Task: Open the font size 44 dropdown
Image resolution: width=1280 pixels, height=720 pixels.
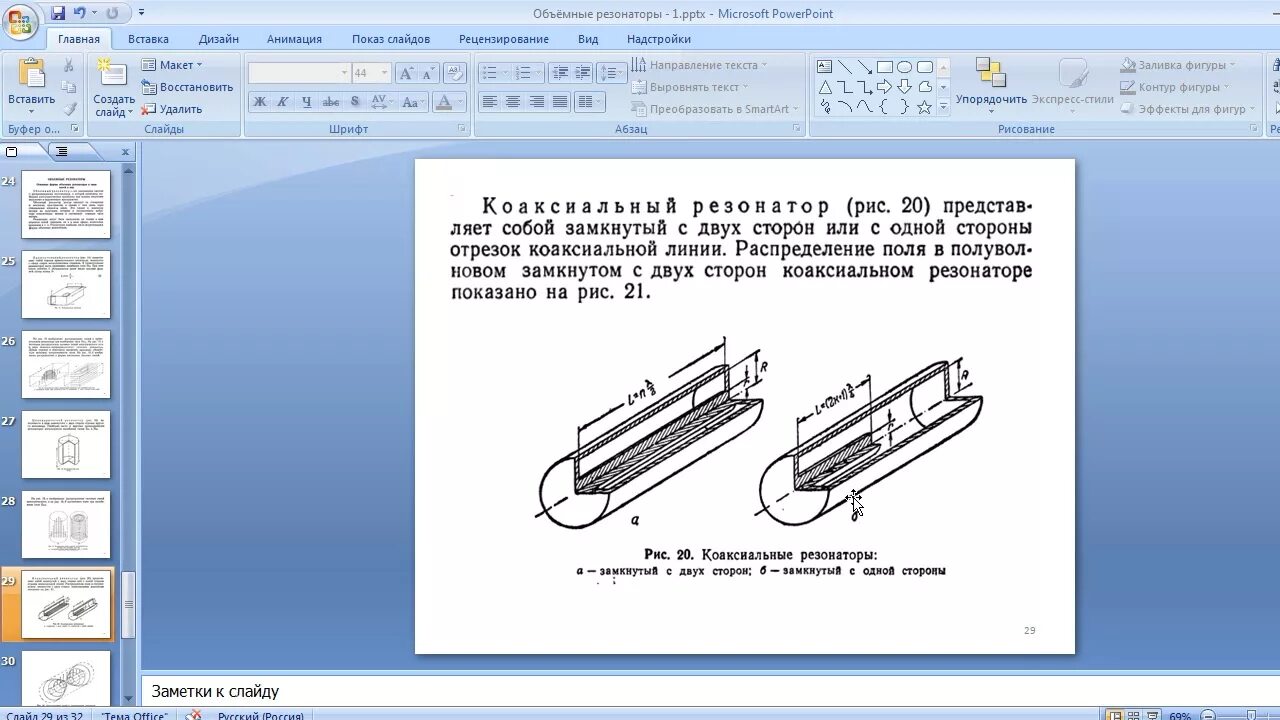Action: pos(371,73)
